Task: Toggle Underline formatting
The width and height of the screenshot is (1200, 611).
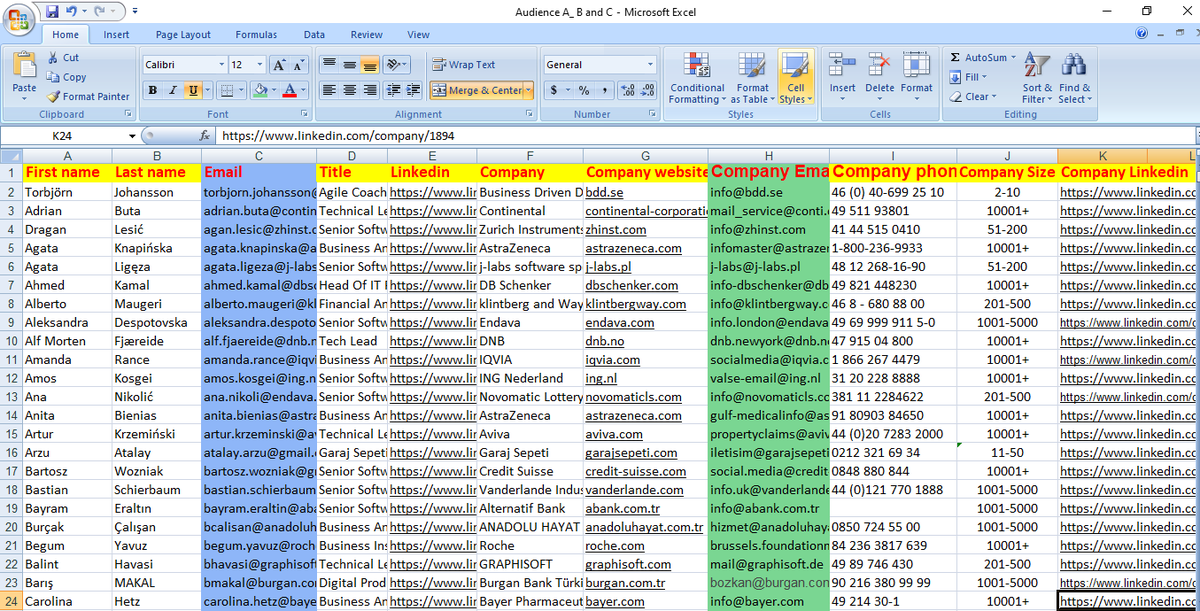Action: tap(192, 90)
